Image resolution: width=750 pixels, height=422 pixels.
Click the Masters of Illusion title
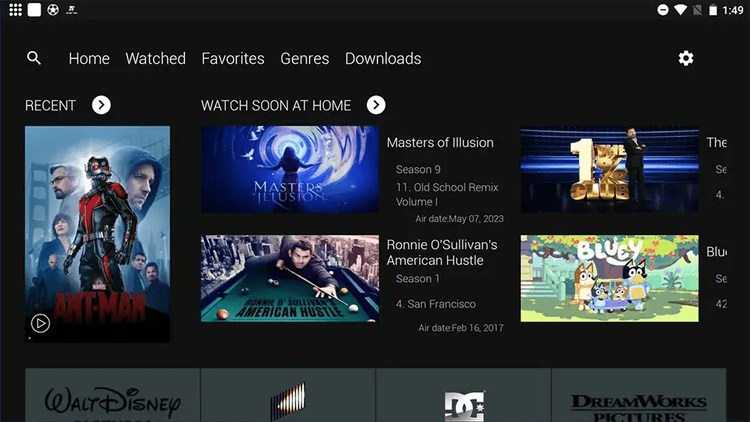pos(440,143)
